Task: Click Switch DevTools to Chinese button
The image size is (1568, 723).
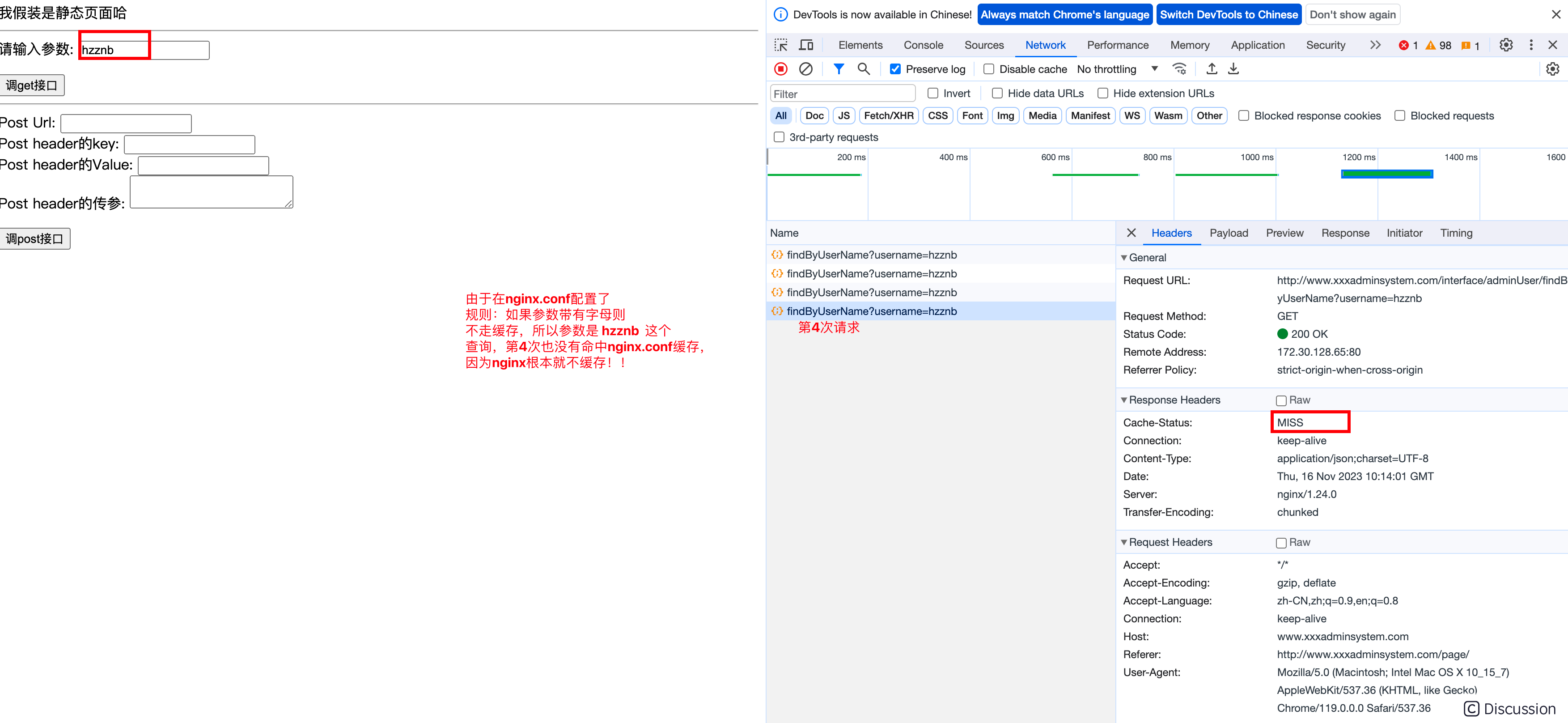Action: click(1229, 15)
